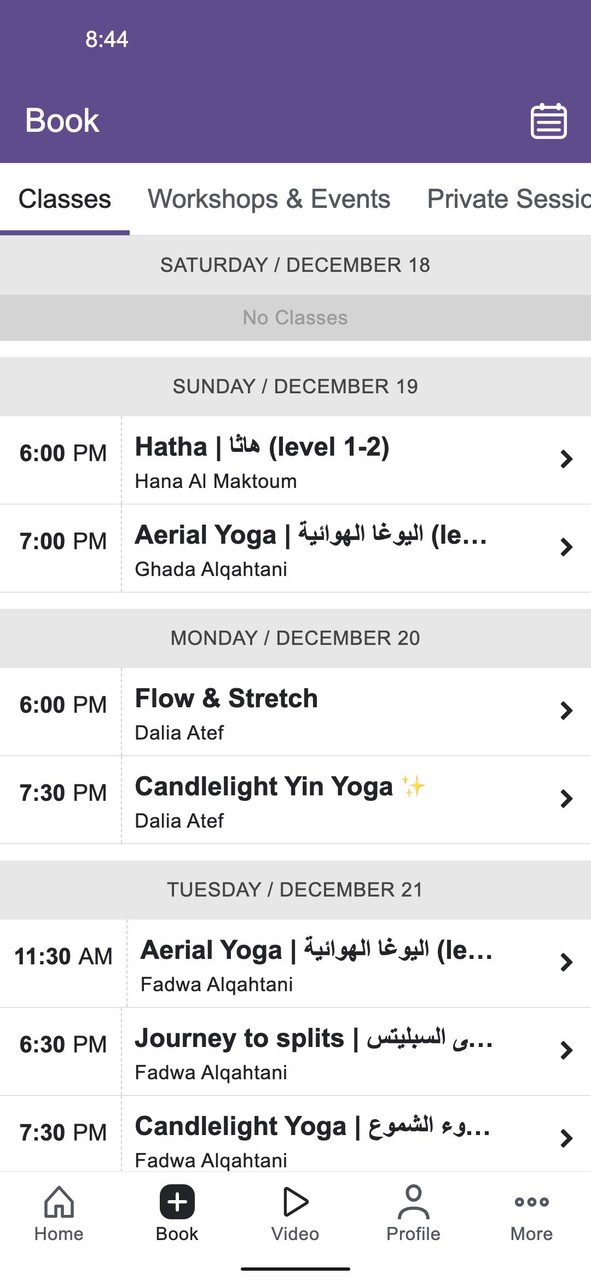Expand the Hatha level 1-2 class details

(x=565, y=459)
